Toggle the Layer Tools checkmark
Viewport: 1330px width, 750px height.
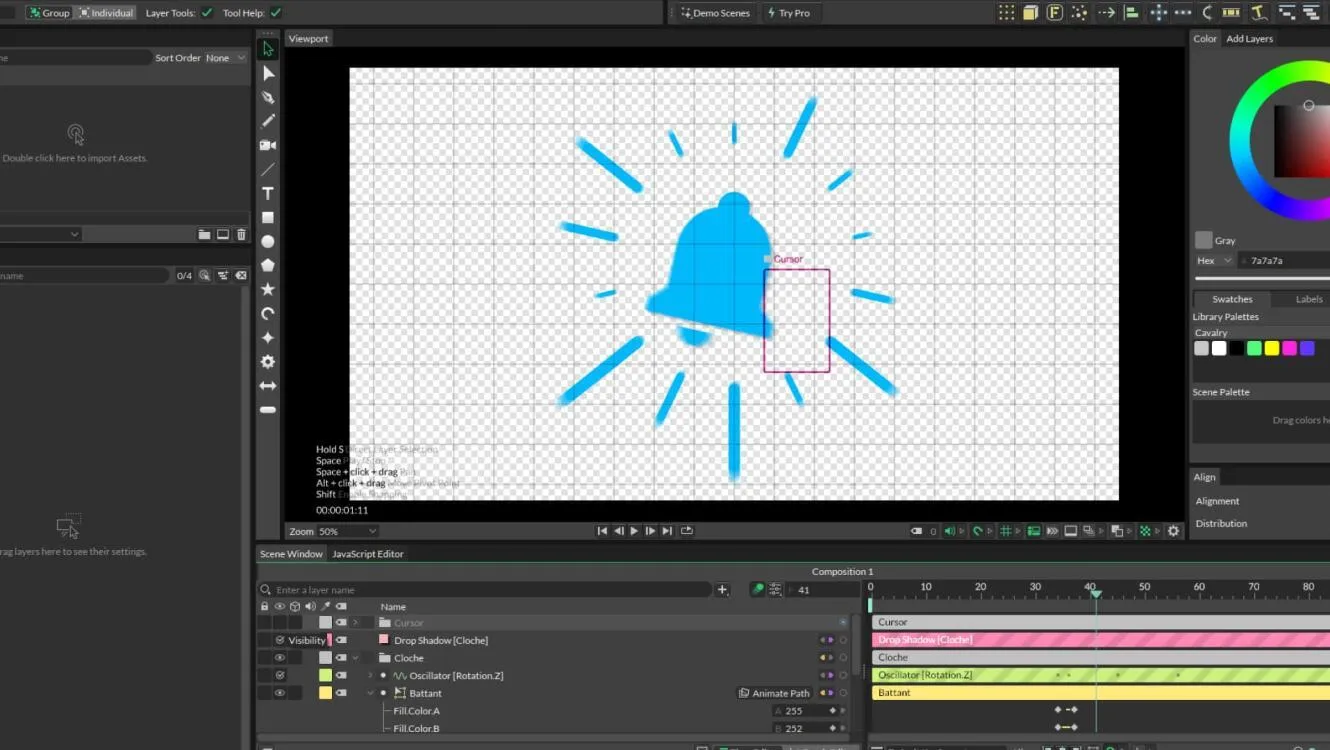coord(207,13)
